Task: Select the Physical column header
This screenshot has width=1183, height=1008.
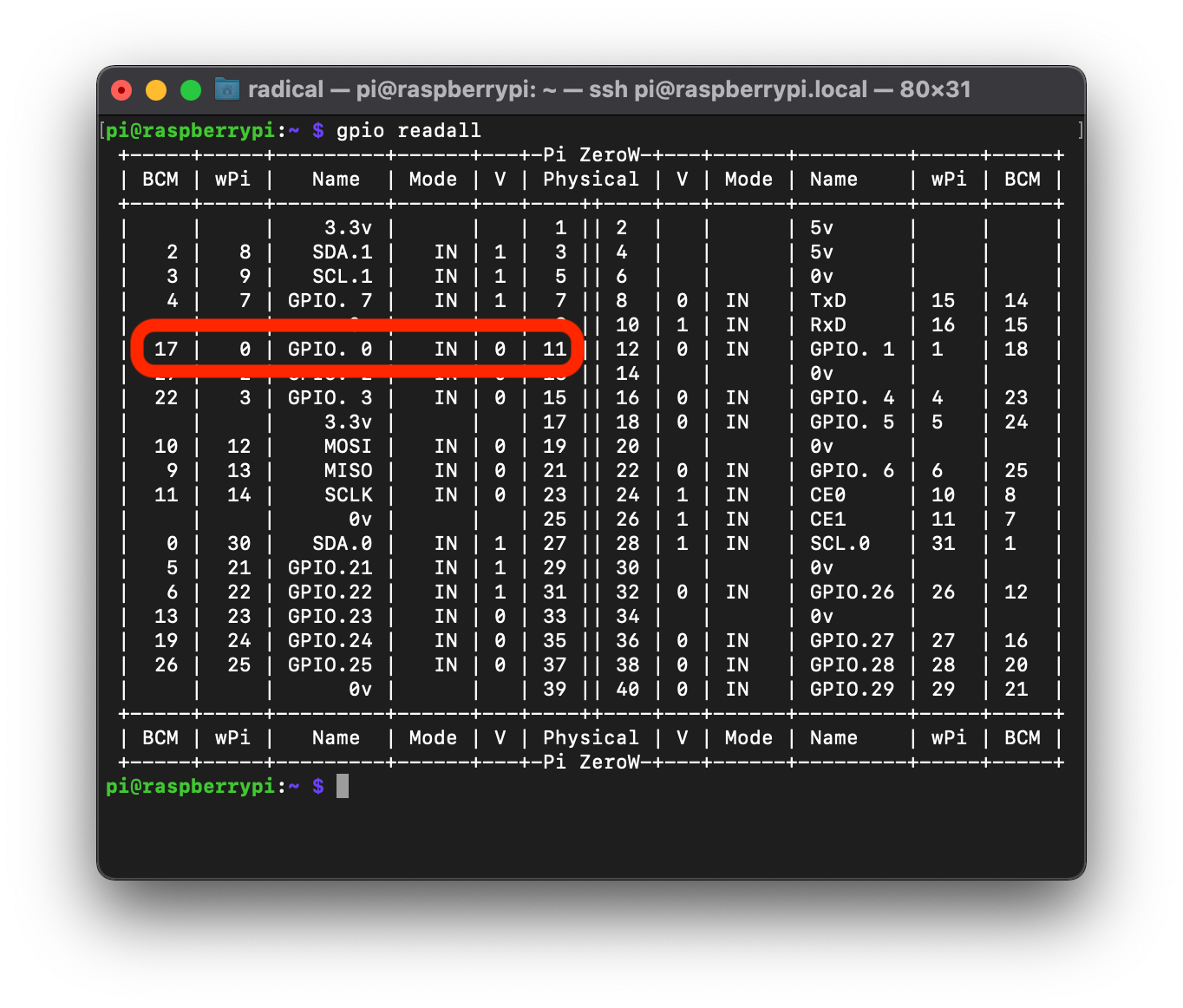Action: click(591, 179)
